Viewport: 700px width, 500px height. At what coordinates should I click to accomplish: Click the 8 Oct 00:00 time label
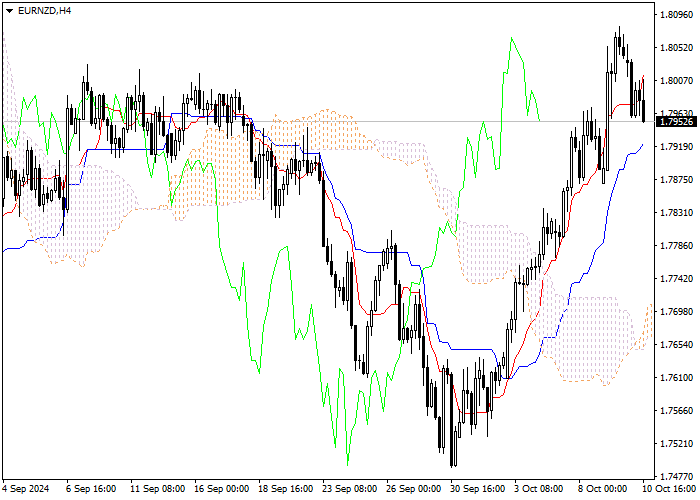[x=603, y=489]
